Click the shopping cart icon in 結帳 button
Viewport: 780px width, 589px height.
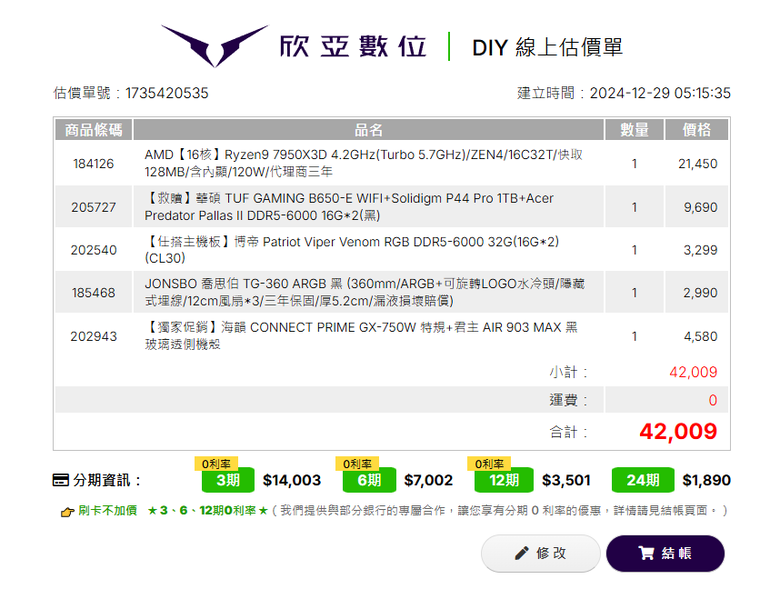(x=646, y=553)
